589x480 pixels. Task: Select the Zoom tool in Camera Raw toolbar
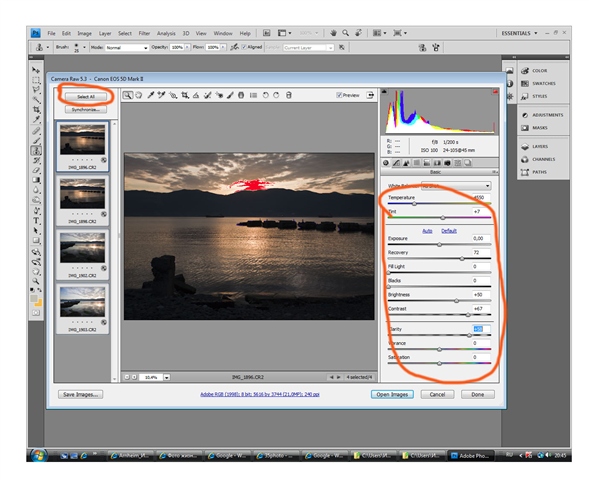(x=128, y=95)
